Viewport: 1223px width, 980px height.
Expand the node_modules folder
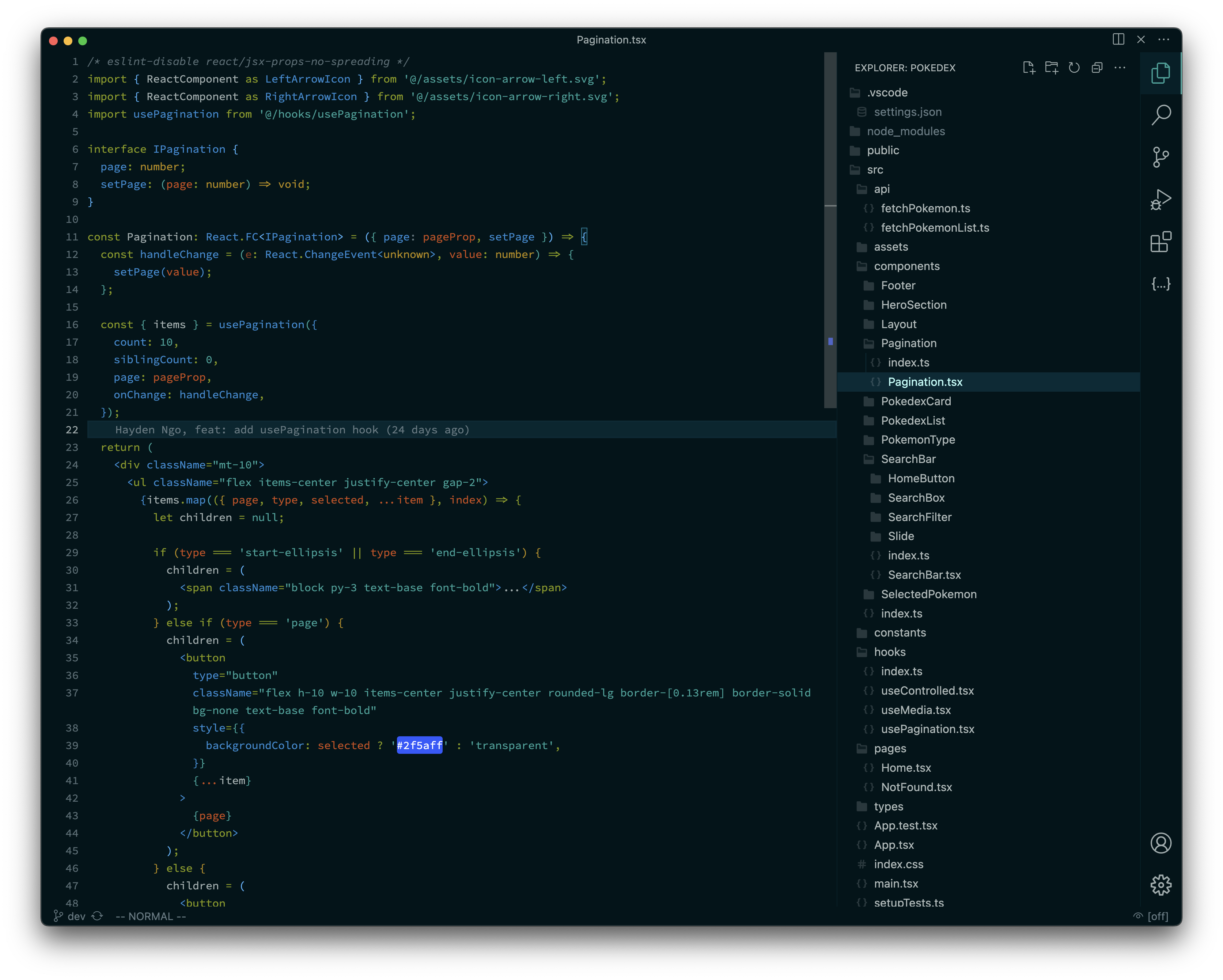tap(905, 132)
